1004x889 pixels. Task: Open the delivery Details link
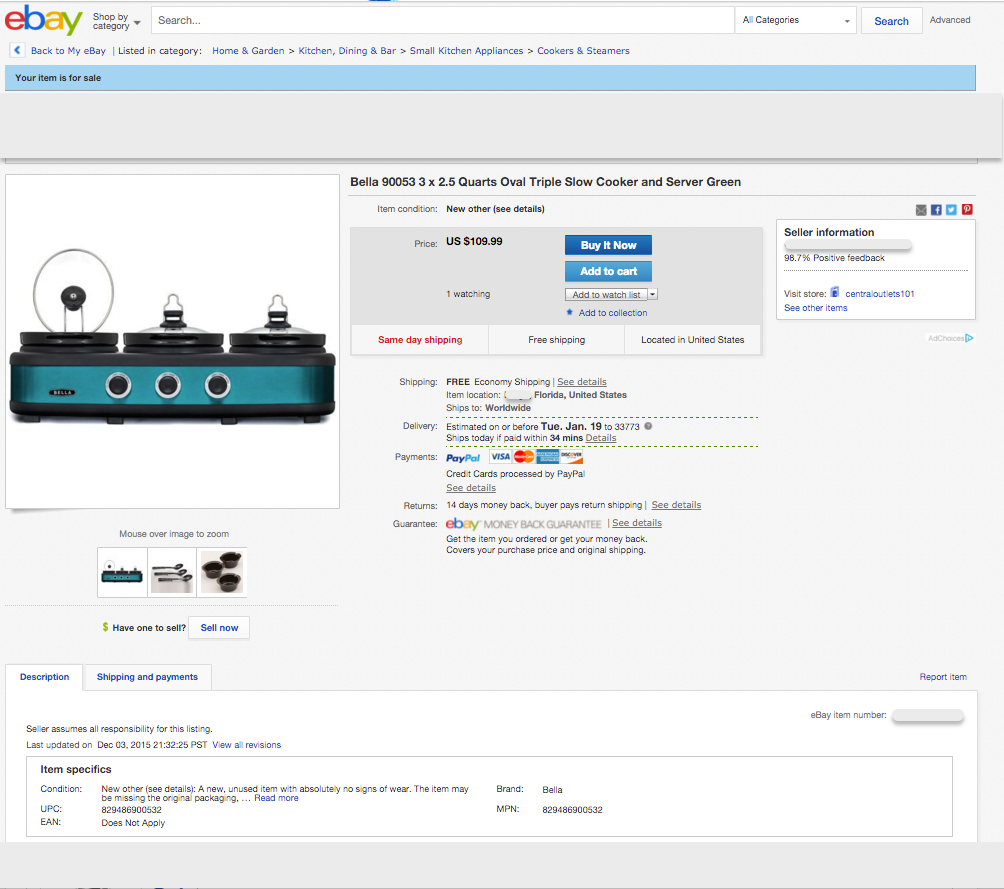(601, 438)
